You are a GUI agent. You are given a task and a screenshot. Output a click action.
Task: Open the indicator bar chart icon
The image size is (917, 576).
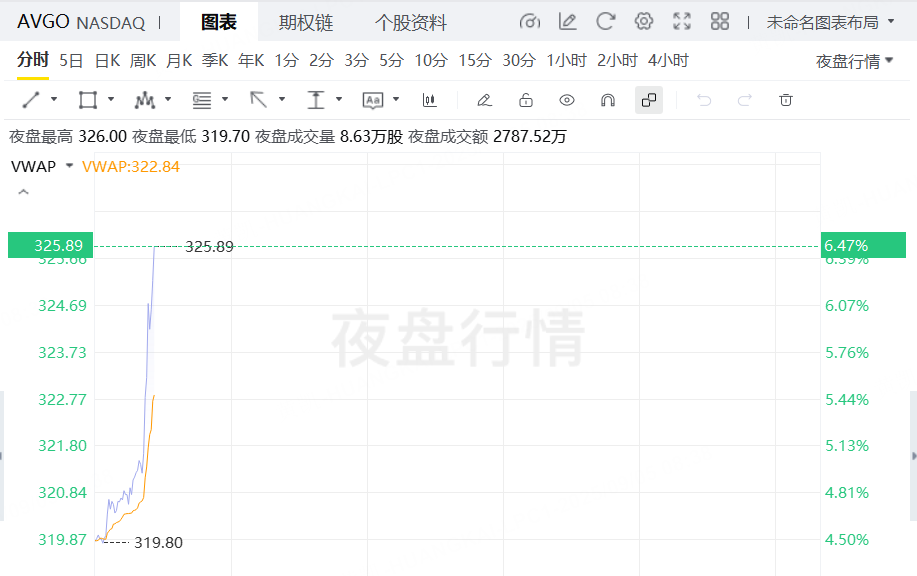coord(430,100)
